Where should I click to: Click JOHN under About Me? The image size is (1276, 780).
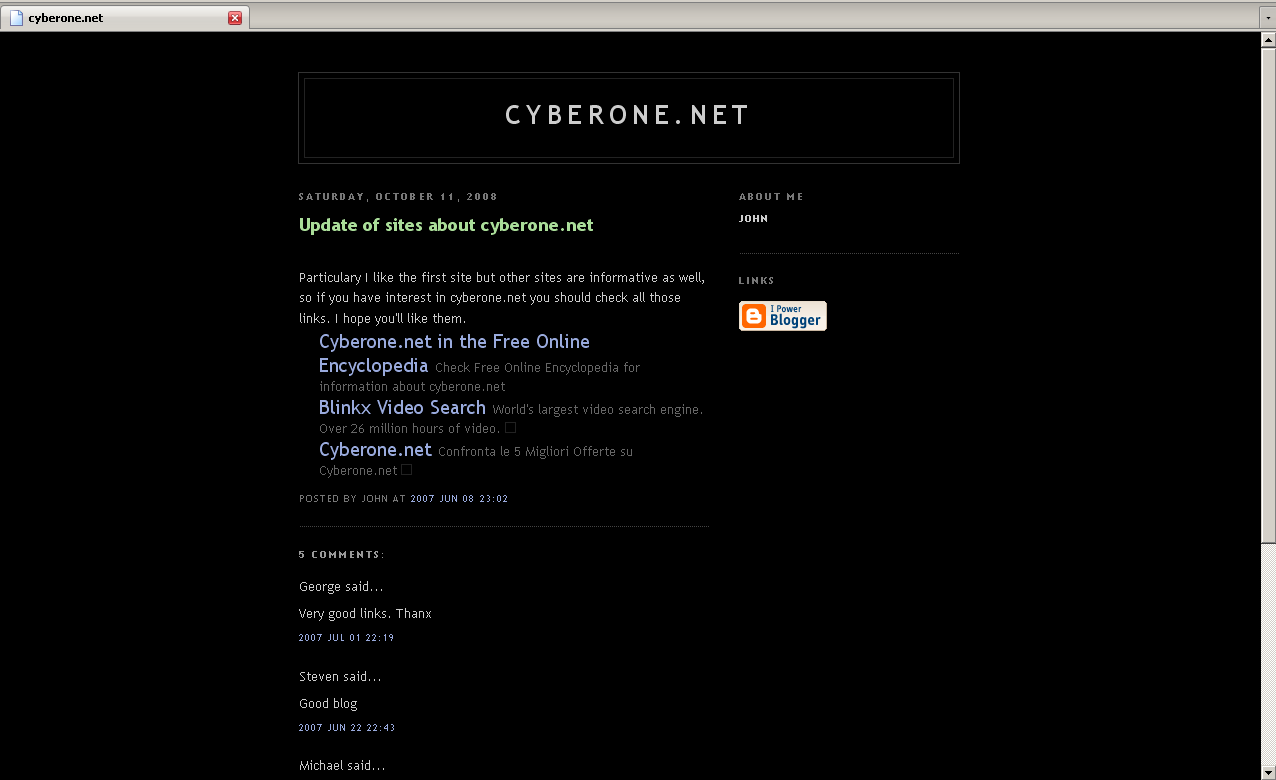pyautogui.click(x=753, y=219)
